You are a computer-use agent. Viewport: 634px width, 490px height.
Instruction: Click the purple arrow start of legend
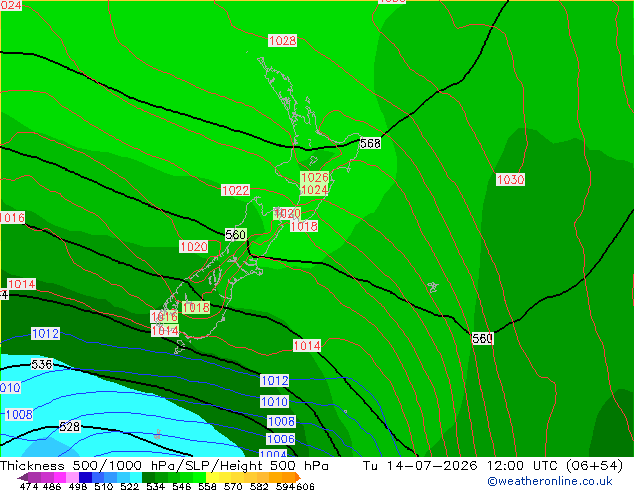(x=23, y=477)
